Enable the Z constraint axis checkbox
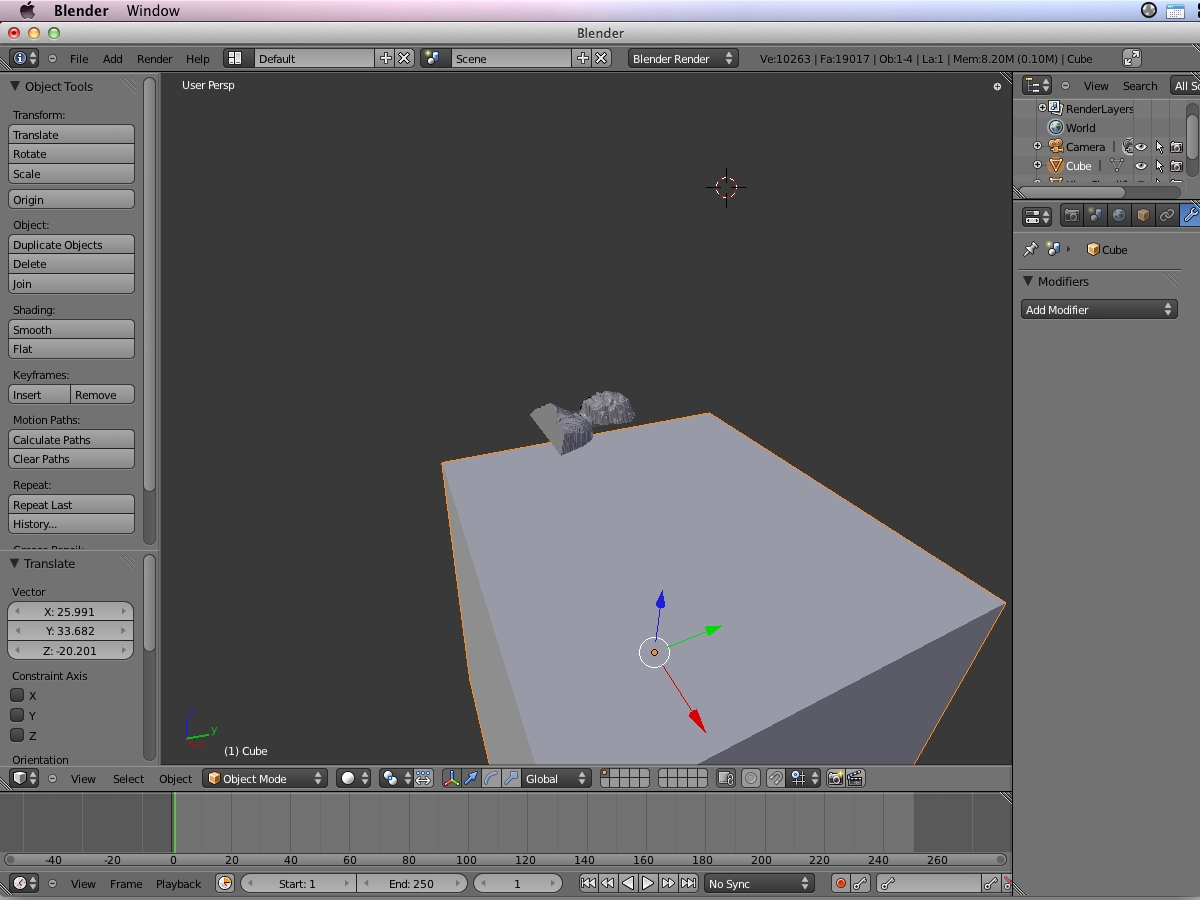 point(17,735)
